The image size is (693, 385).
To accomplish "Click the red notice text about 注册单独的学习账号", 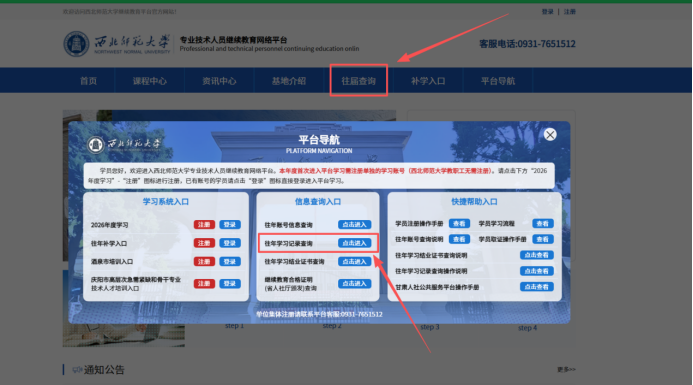I will tap(385, 171).
